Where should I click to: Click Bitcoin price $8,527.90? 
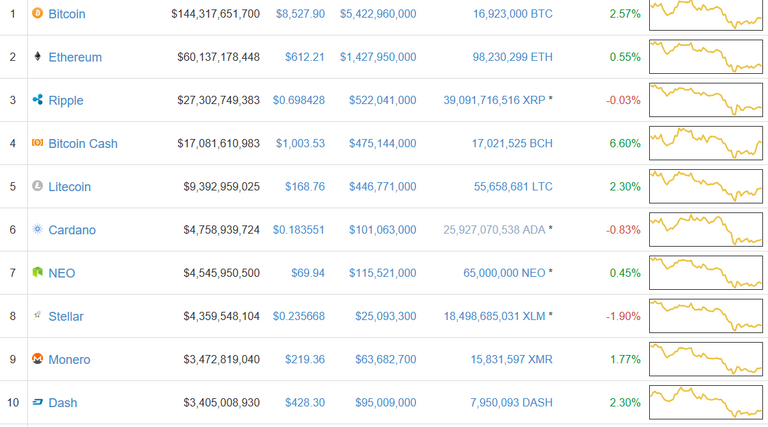click(x=300, y=14)
